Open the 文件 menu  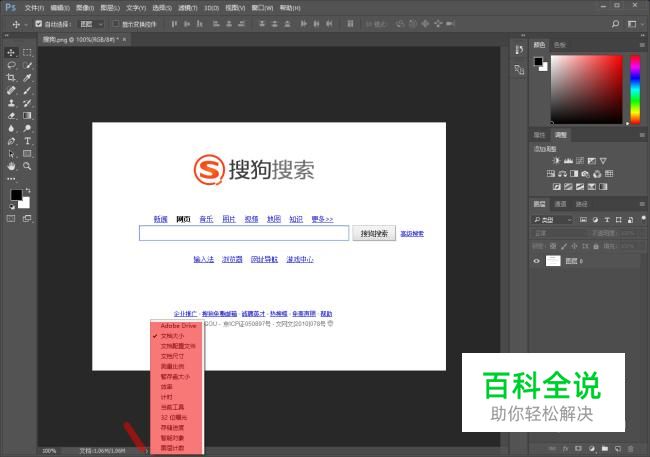(34, 8)
